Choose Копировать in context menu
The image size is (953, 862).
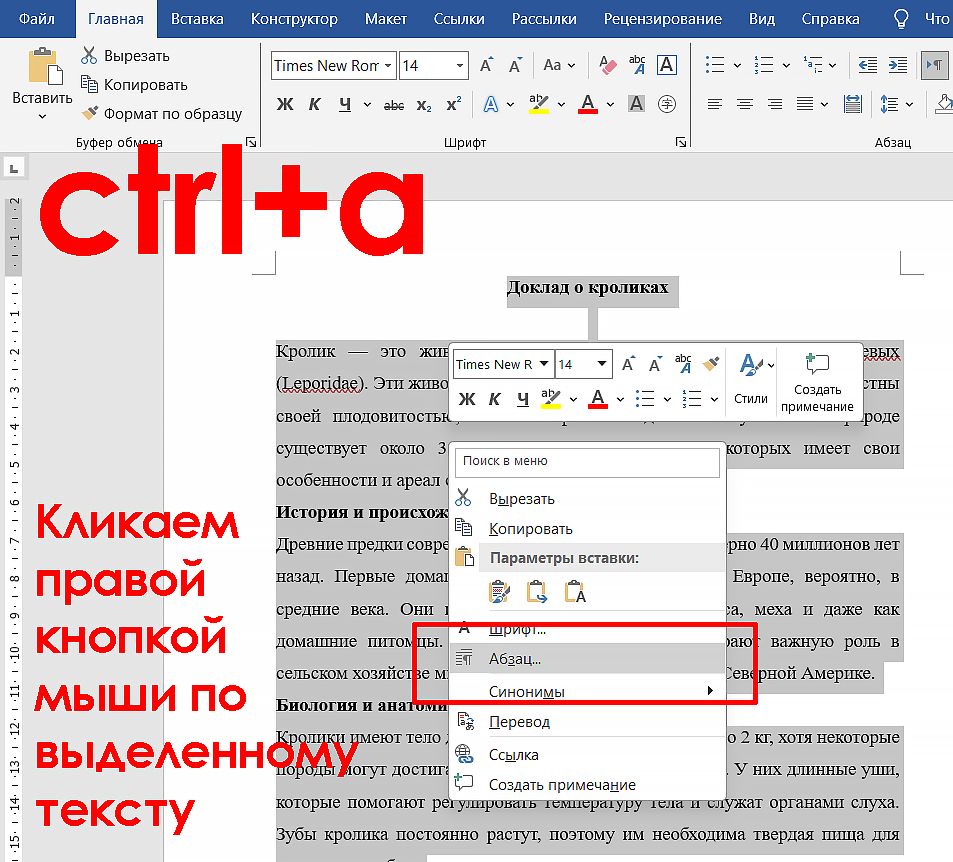[587, 529]
